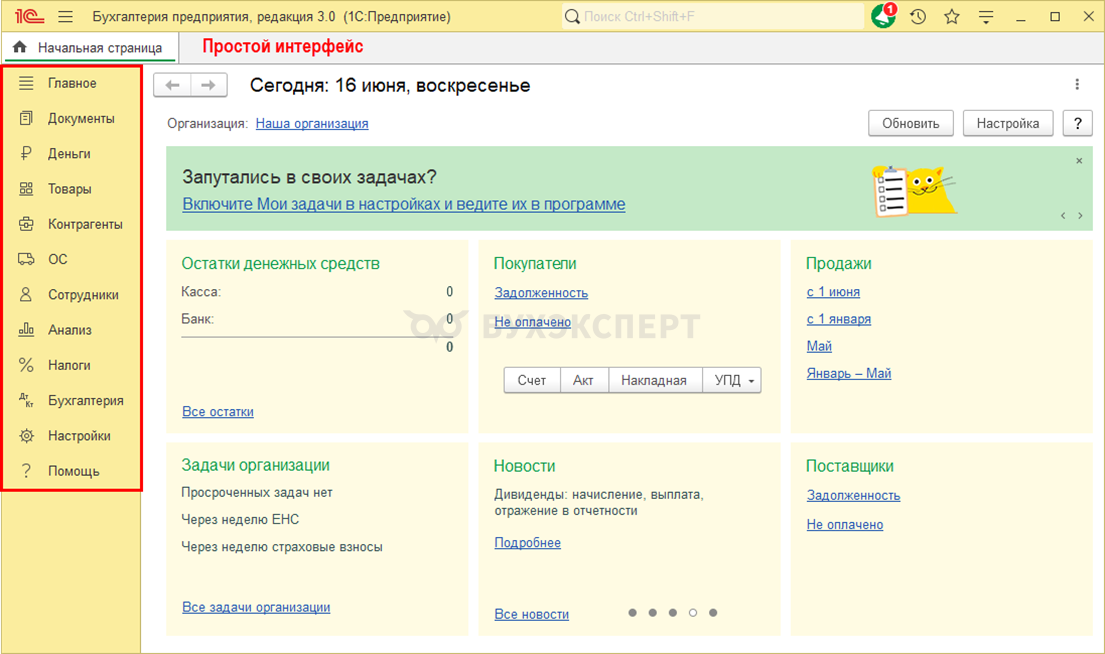Open favorites star icon

952,16
